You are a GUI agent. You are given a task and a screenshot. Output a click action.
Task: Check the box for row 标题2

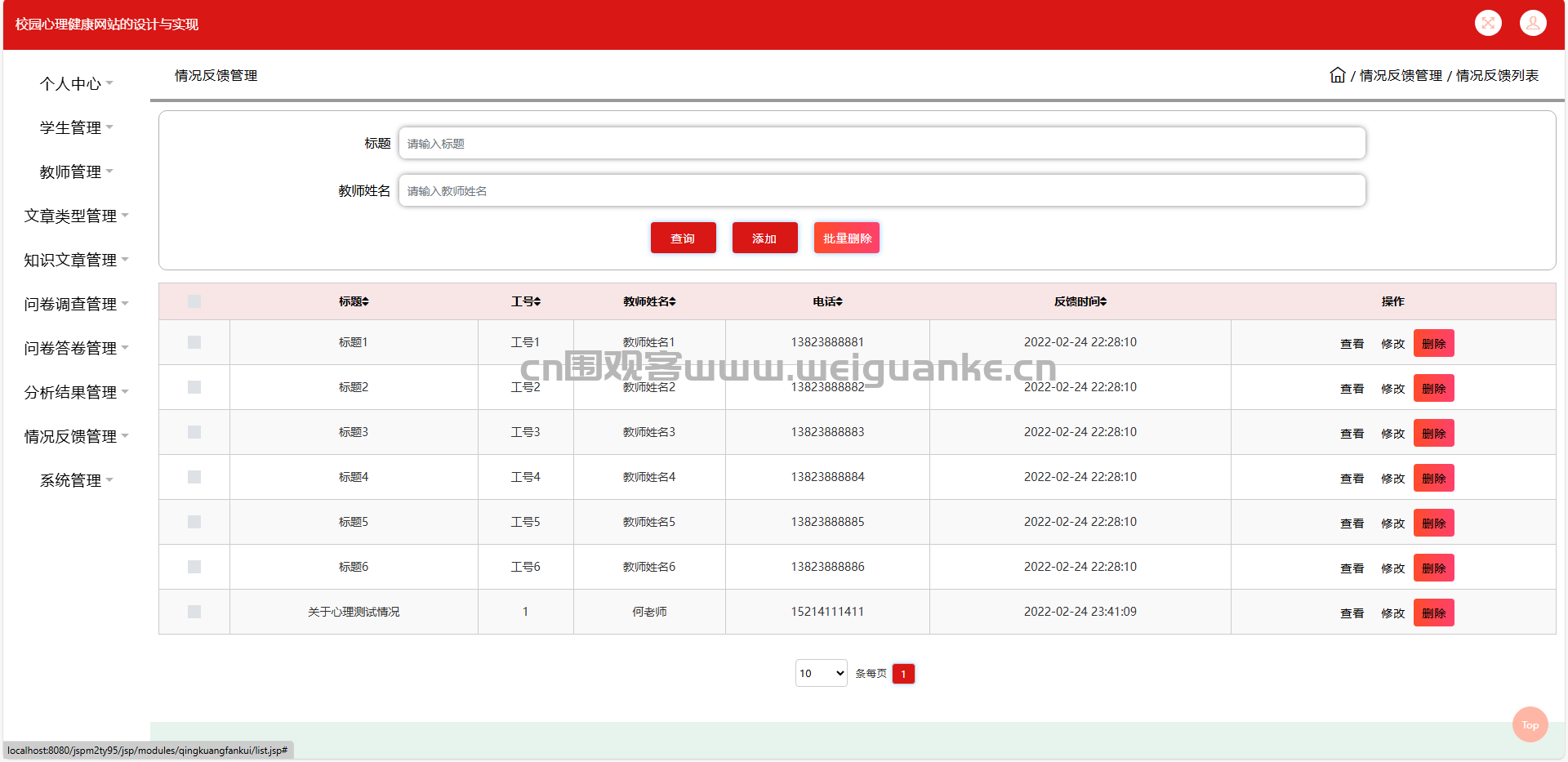[194, 387]
